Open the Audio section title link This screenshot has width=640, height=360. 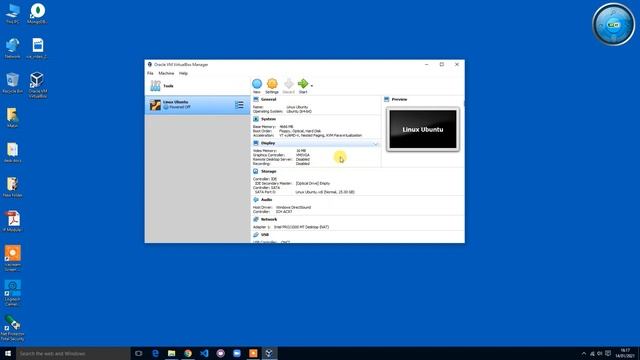pos(267,200)
